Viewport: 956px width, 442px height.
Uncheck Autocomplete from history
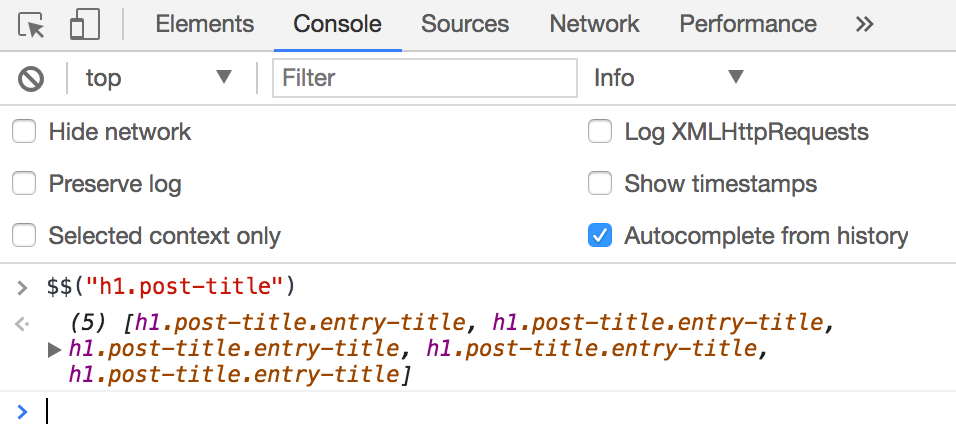600,236
